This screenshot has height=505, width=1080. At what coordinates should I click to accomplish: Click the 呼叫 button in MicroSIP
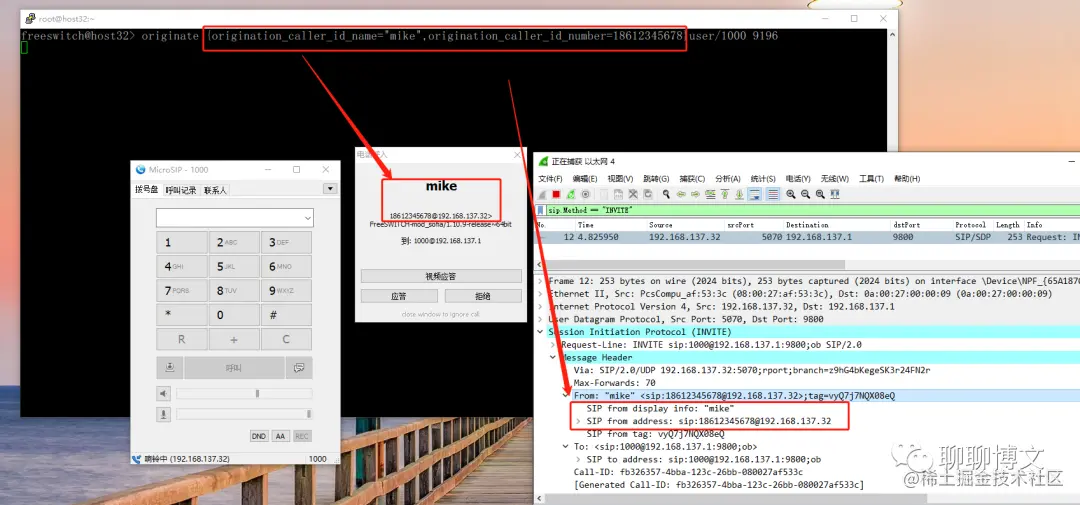click(234, 368)
